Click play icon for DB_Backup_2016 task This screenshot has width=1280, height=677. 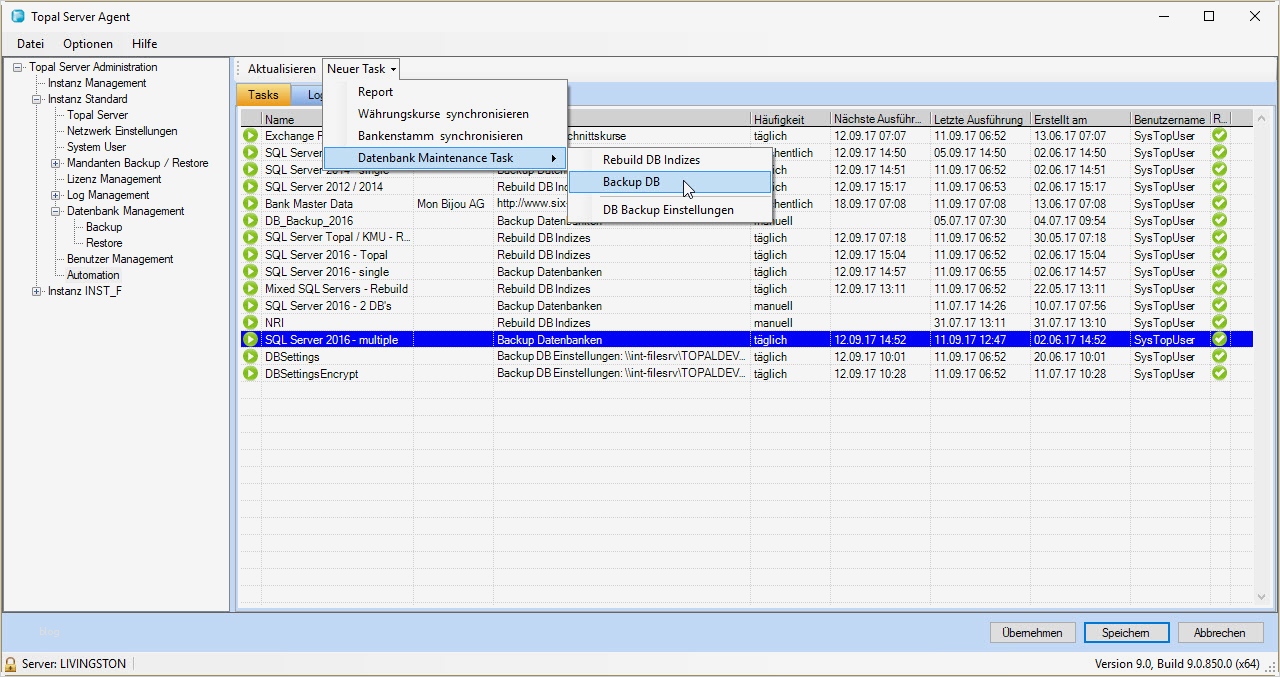click(x=250, y=221)
